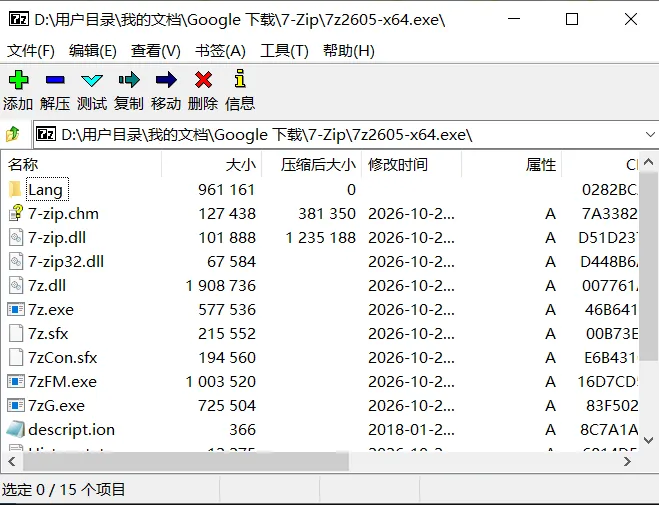
Task: Click the 7-zip32.dll file icon
Action: click(x=16, y=261)
